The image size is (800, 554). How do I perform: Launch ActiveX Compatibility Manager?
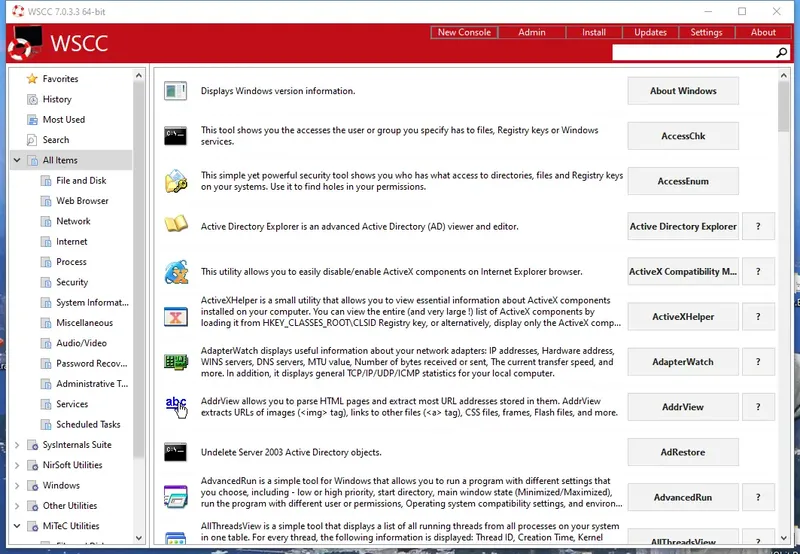coord(683,271)
